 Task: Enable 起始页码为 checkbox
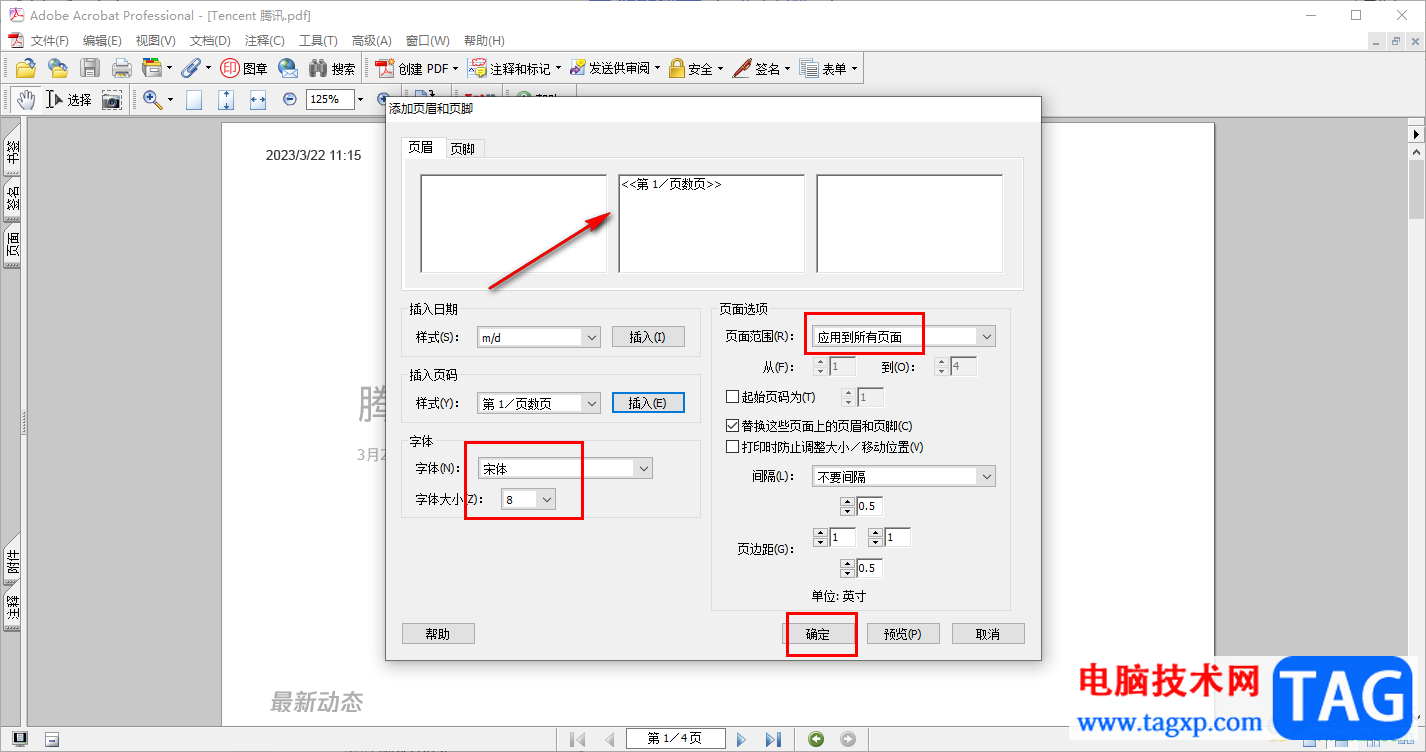tap(732, 397)
